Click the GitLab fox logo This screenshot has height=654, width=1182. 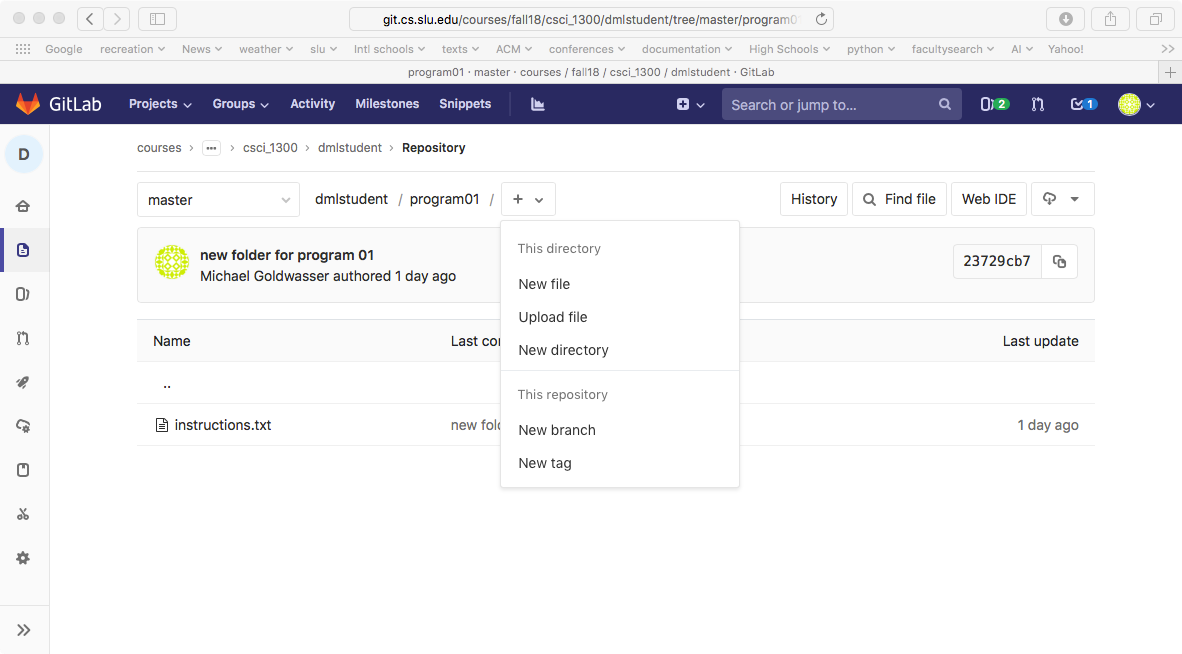click(27, 104)
